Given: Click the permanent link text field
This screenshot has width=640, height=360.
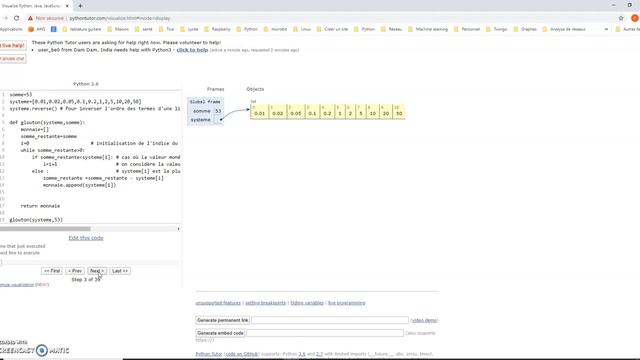Looking at the screenshot, I should 330,320.
